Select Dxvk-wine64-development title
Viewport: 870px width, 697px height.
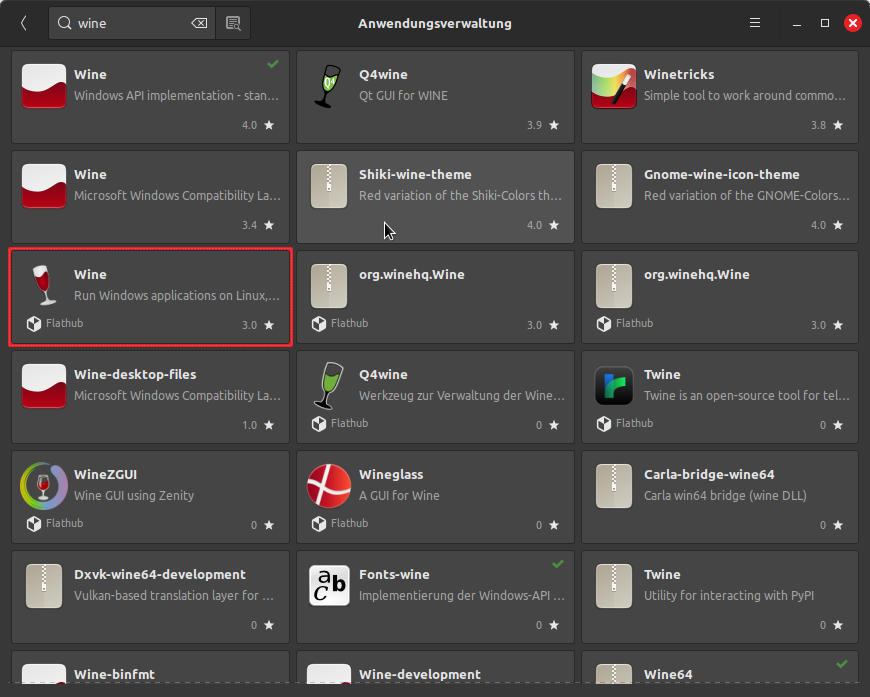tap(160, 574)
